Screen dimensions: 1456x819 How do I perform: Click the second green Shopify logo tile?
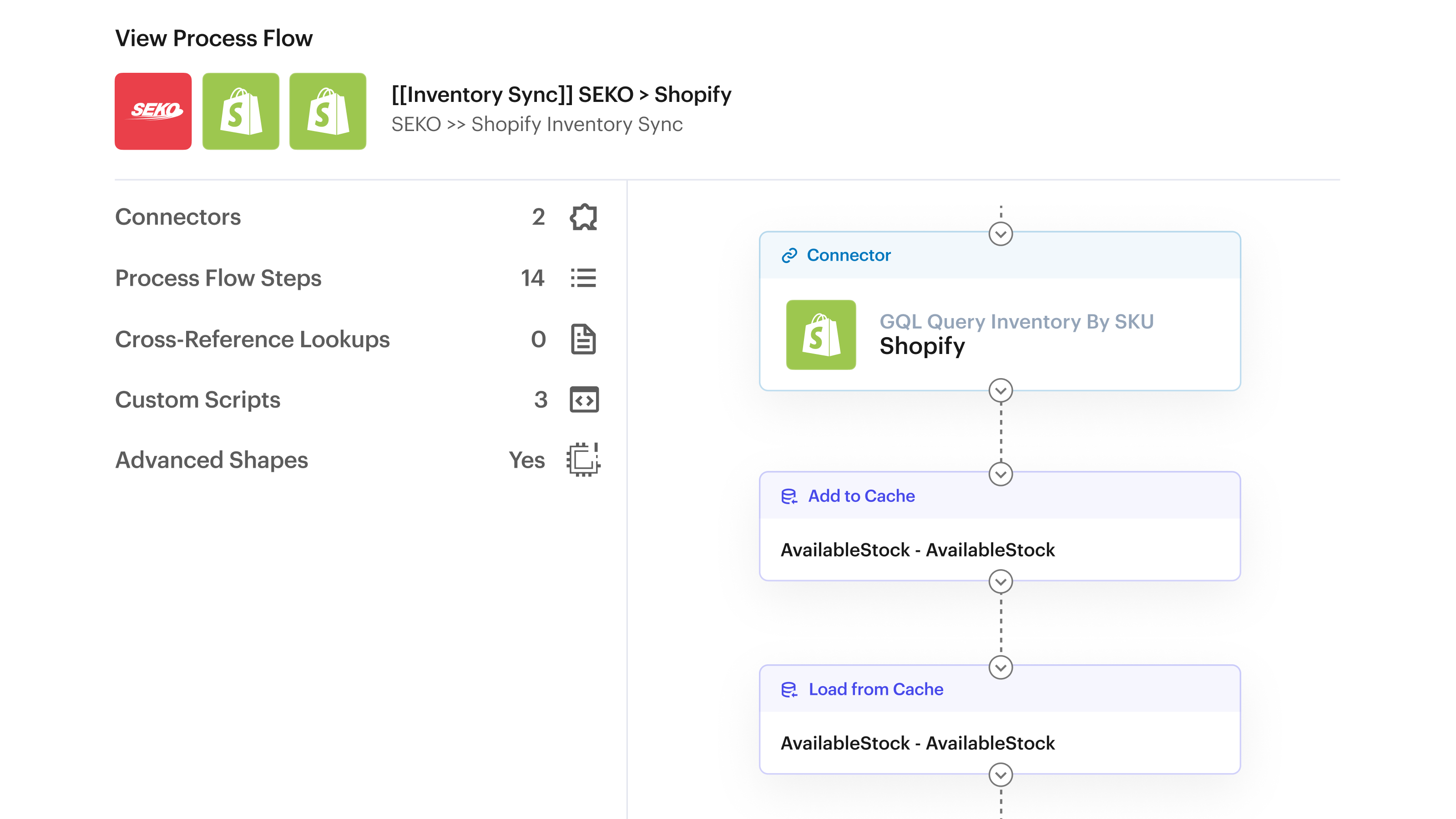pyautogui.click(x=328, y=111)
